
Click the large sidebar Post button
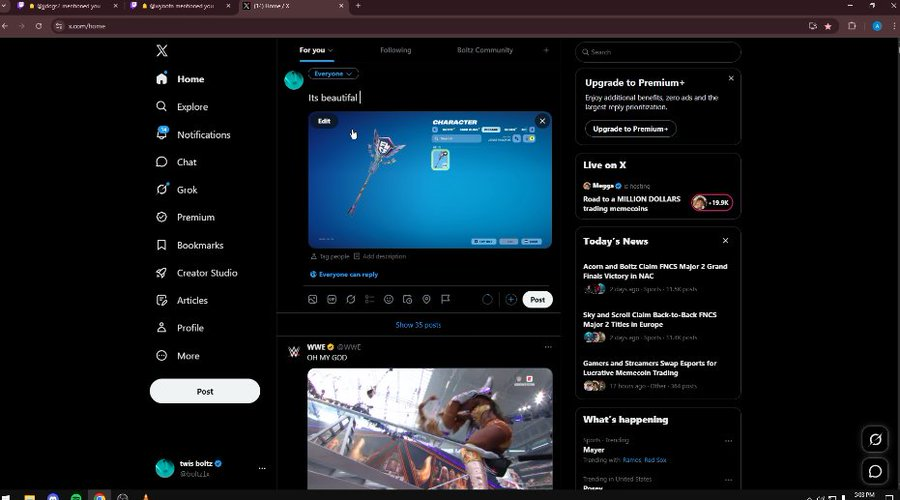pos(205,391)
